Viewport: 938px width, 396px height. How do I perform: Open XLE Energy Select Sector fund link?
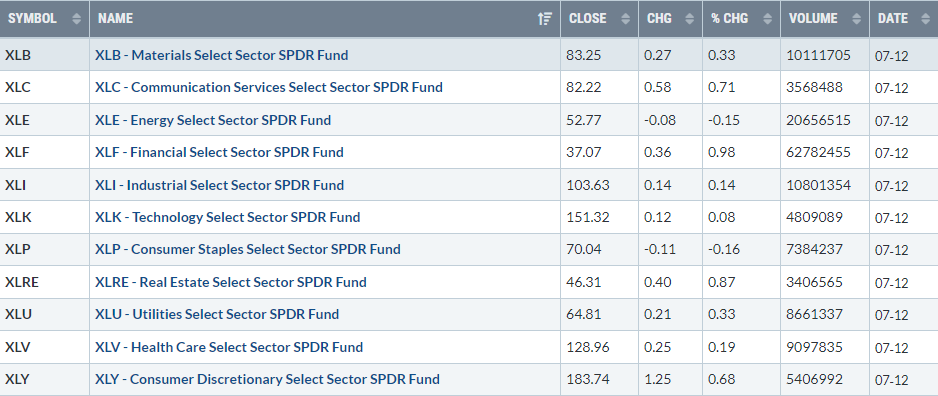[212, 120]
